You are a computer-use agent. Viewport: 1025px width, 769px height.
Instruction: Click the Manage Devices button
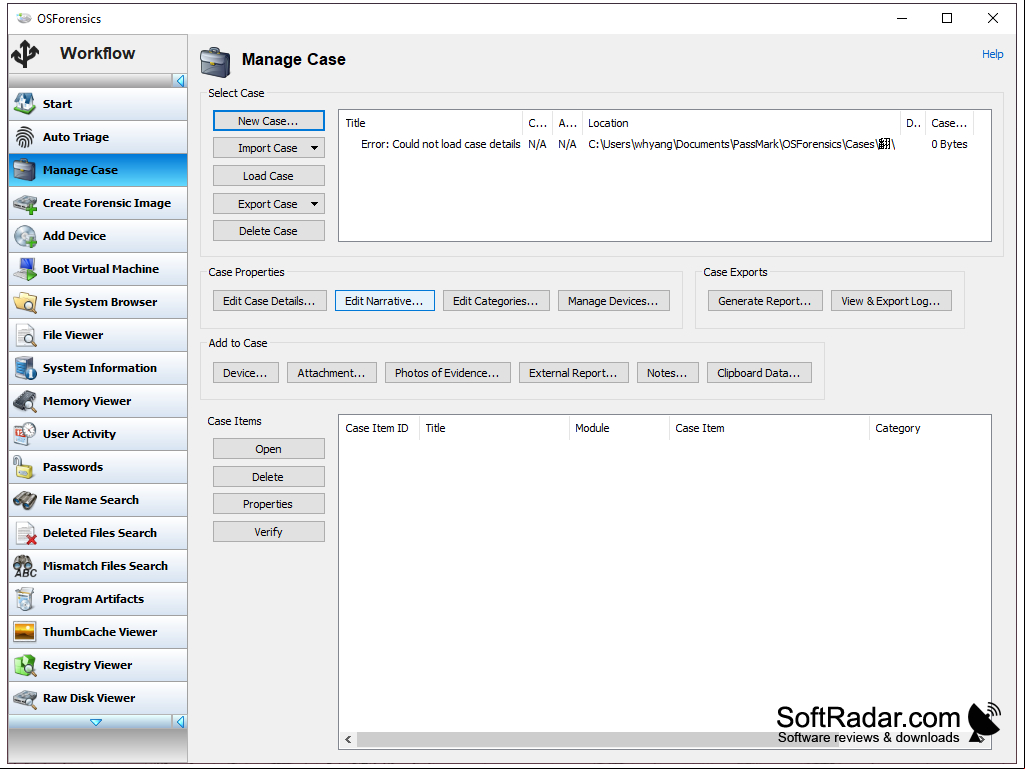tap(613, 301)
